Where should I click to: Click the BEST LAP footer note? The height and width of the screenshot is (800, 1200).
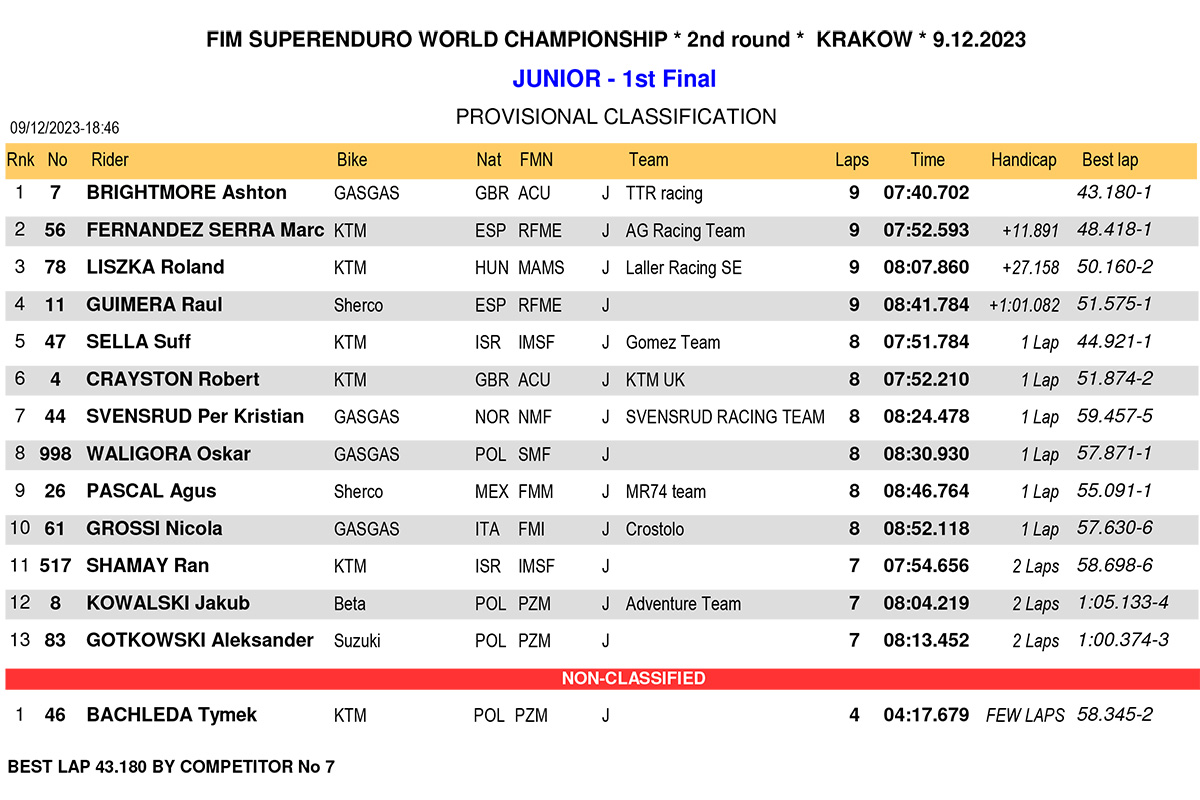click(171, 767)
